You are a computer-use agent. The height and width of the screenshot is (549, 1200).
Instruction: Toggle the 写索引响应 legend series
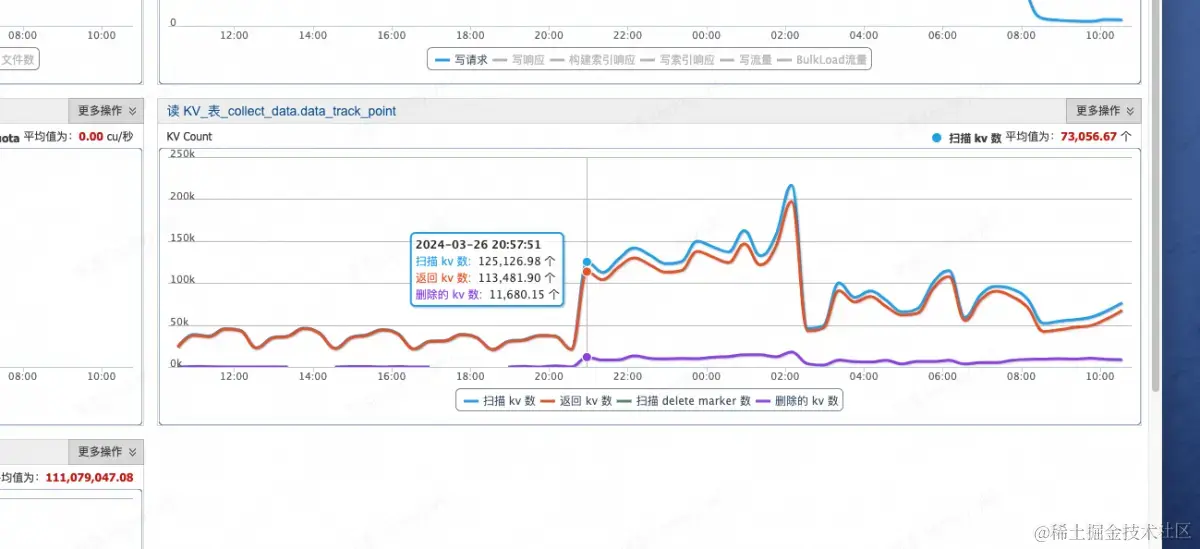[677, 60]
